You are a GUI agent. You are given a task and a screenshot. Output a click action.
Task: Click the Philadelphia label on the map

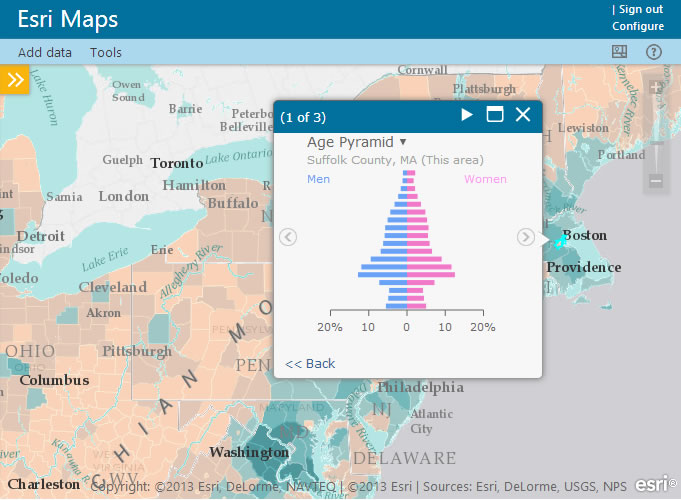tap(420, 387)
